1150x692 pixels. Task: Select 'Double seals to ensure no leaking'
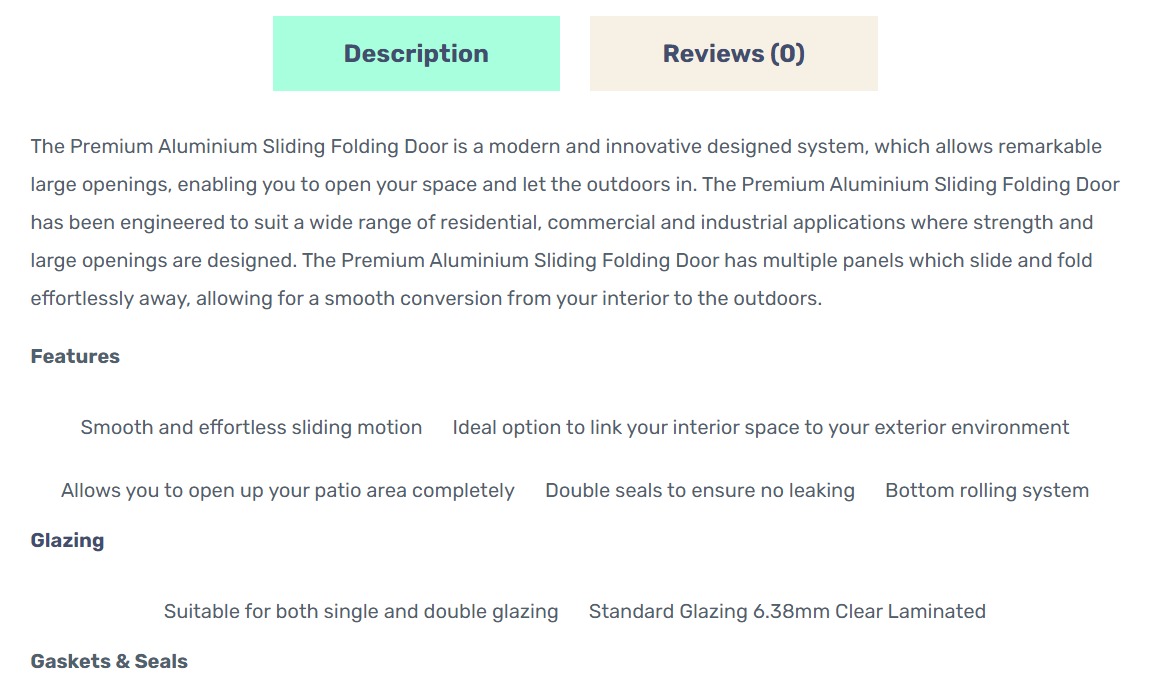point(700,490)
